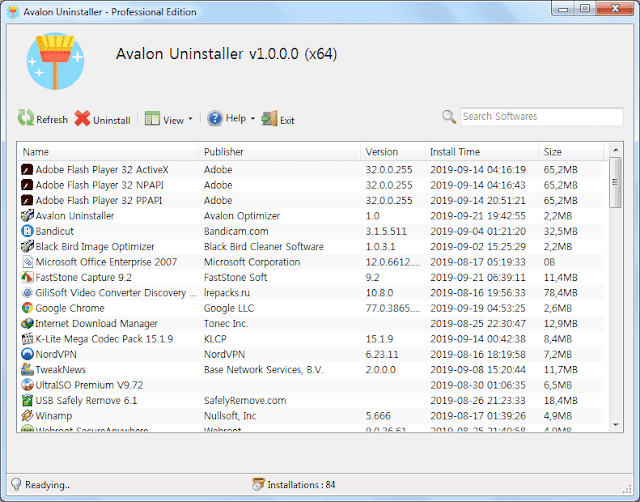The width and height of the screenshot is (640, 502).
Task: Click the Bandicut app icon
Action: [x=27, y=231]
